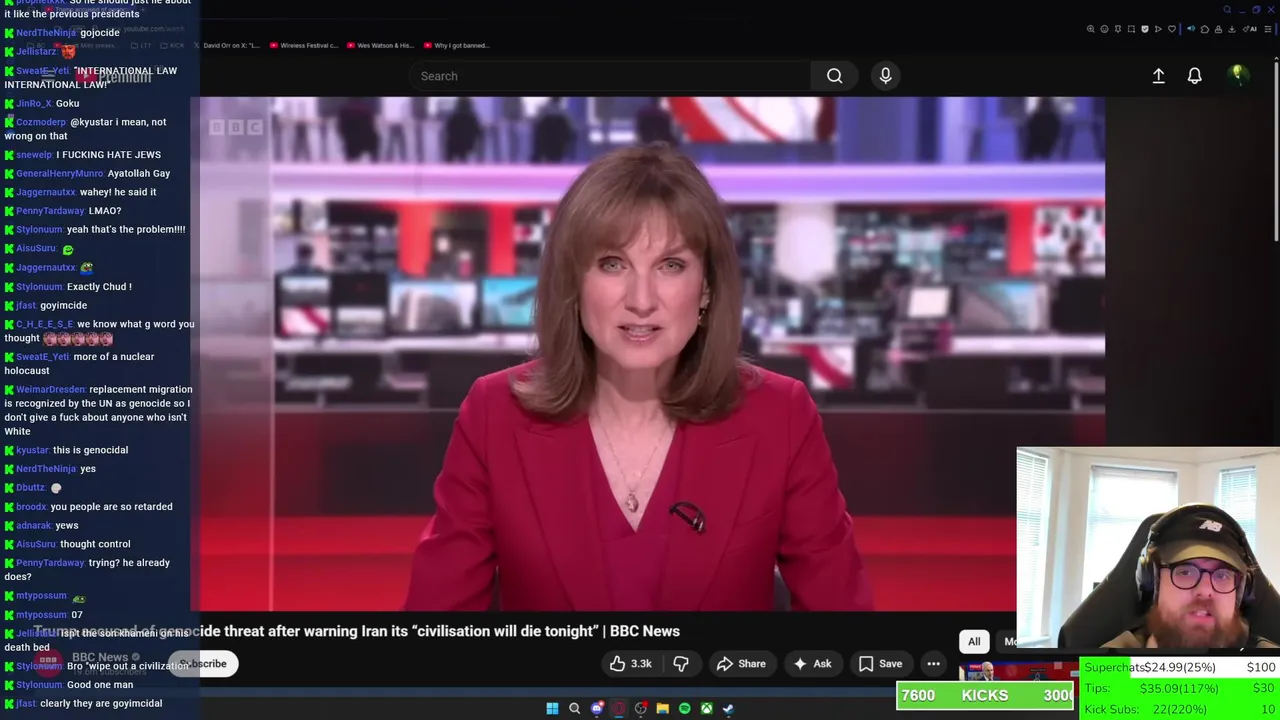Open the BBC News channel name link

[x=100, y=657]
